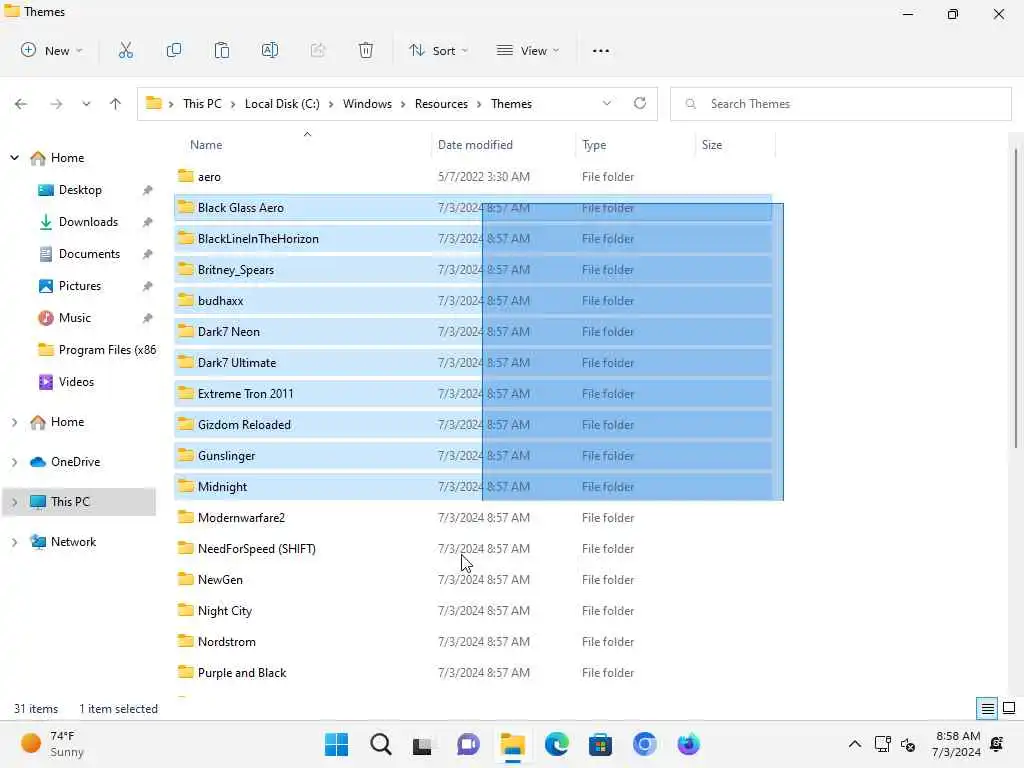Open the View dropdown menu

coord(528,50)
